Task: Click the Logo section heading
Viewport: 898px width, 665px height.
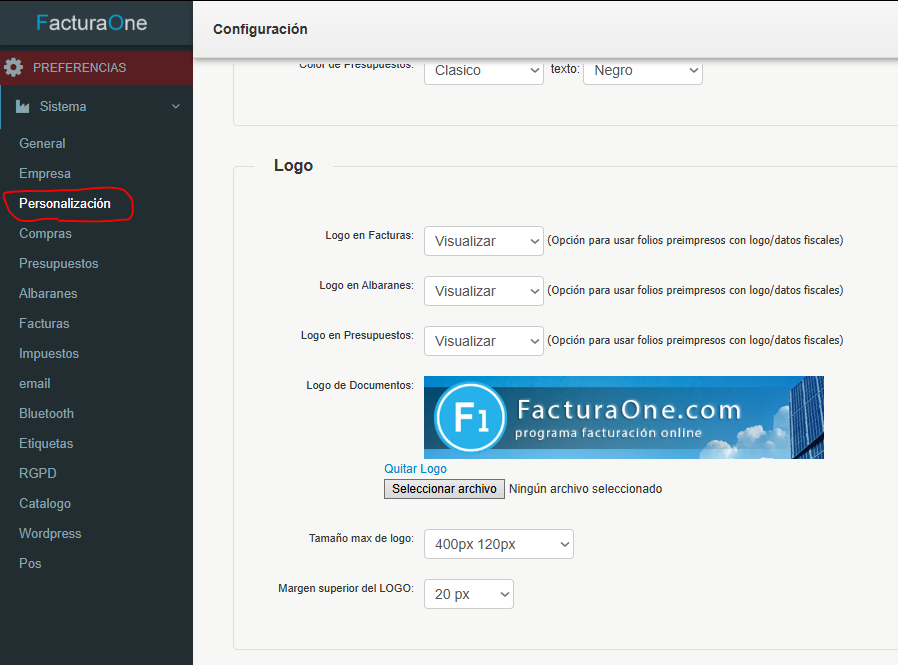Action: click(293, 166)
